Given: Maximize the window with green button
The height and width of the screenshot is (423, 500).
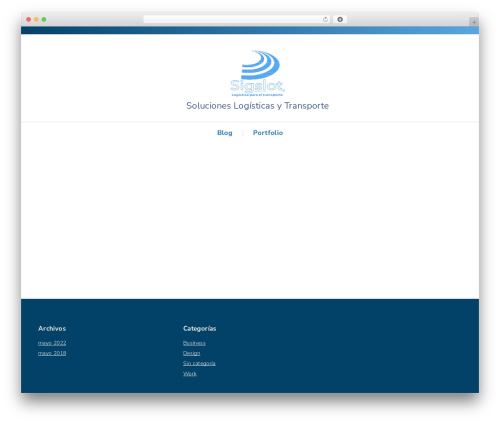Looking at the screenshot, I should pyautogui.click(x=44, y=19).
